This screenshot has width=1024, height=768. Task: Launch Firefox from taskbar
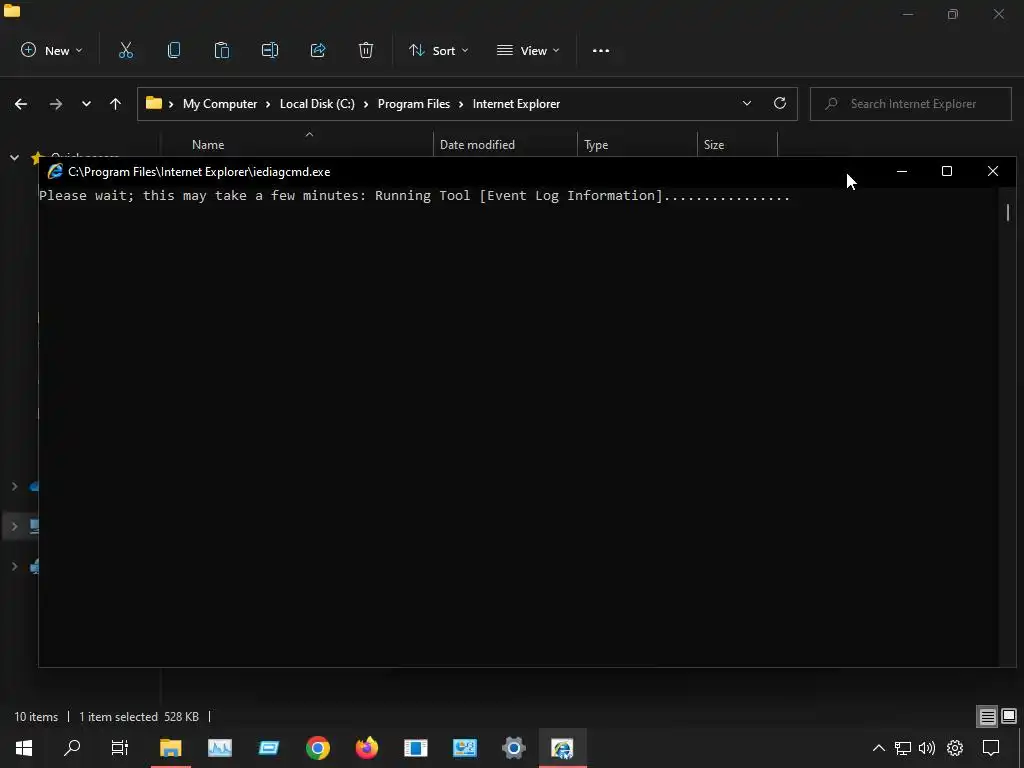click(x=366, y=748)
